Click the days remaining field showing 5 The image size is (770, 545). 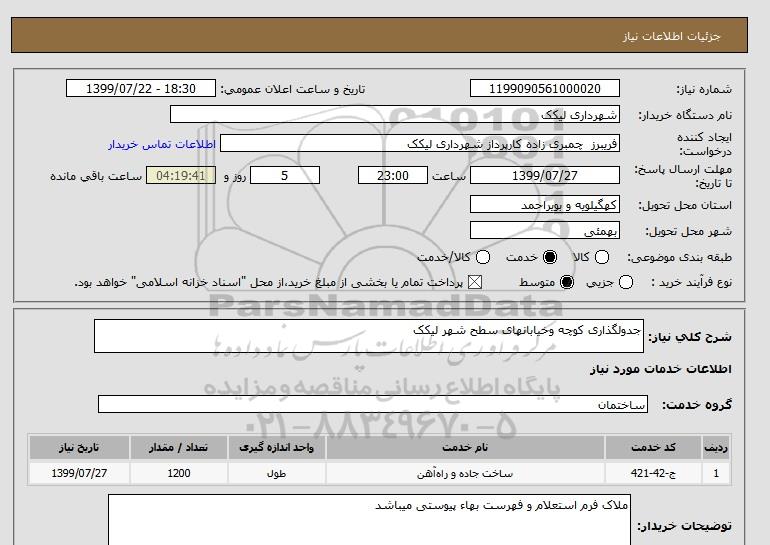[285, 175]
